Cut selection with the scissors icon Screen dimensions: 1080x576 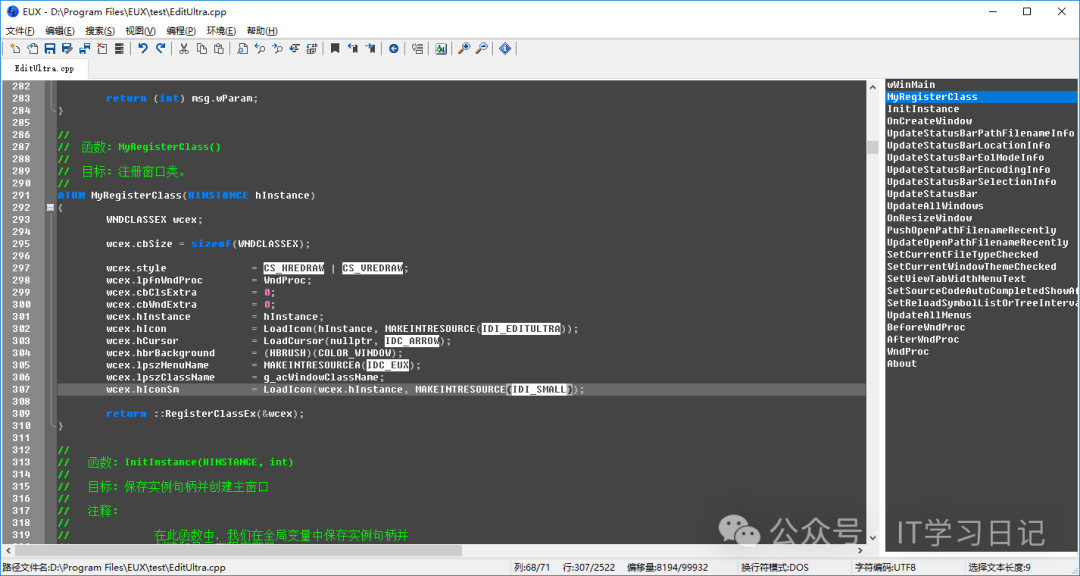[x=184, y=48]
